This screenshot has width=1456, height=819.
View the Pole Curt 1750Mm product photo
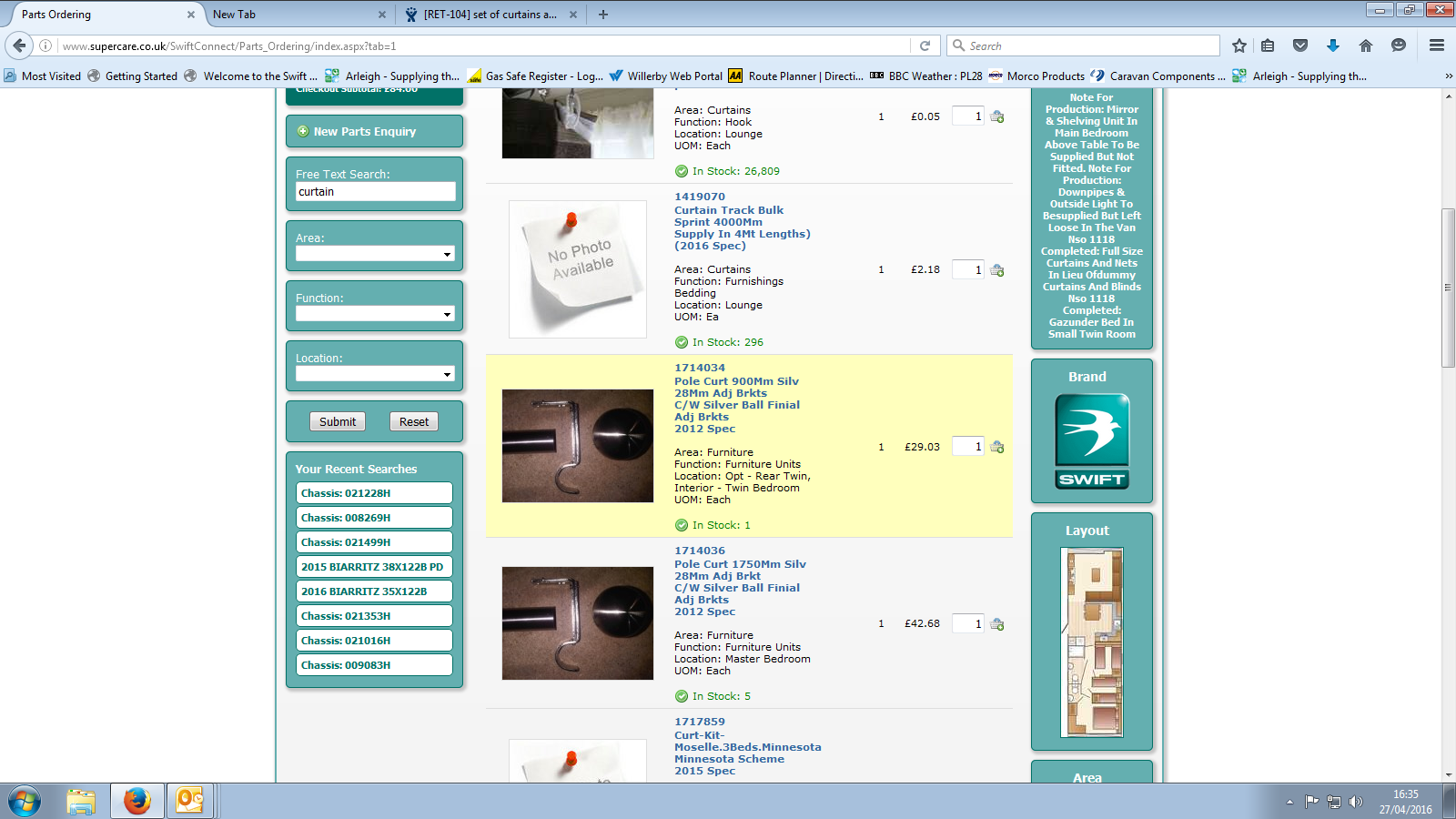click(578, 623)
